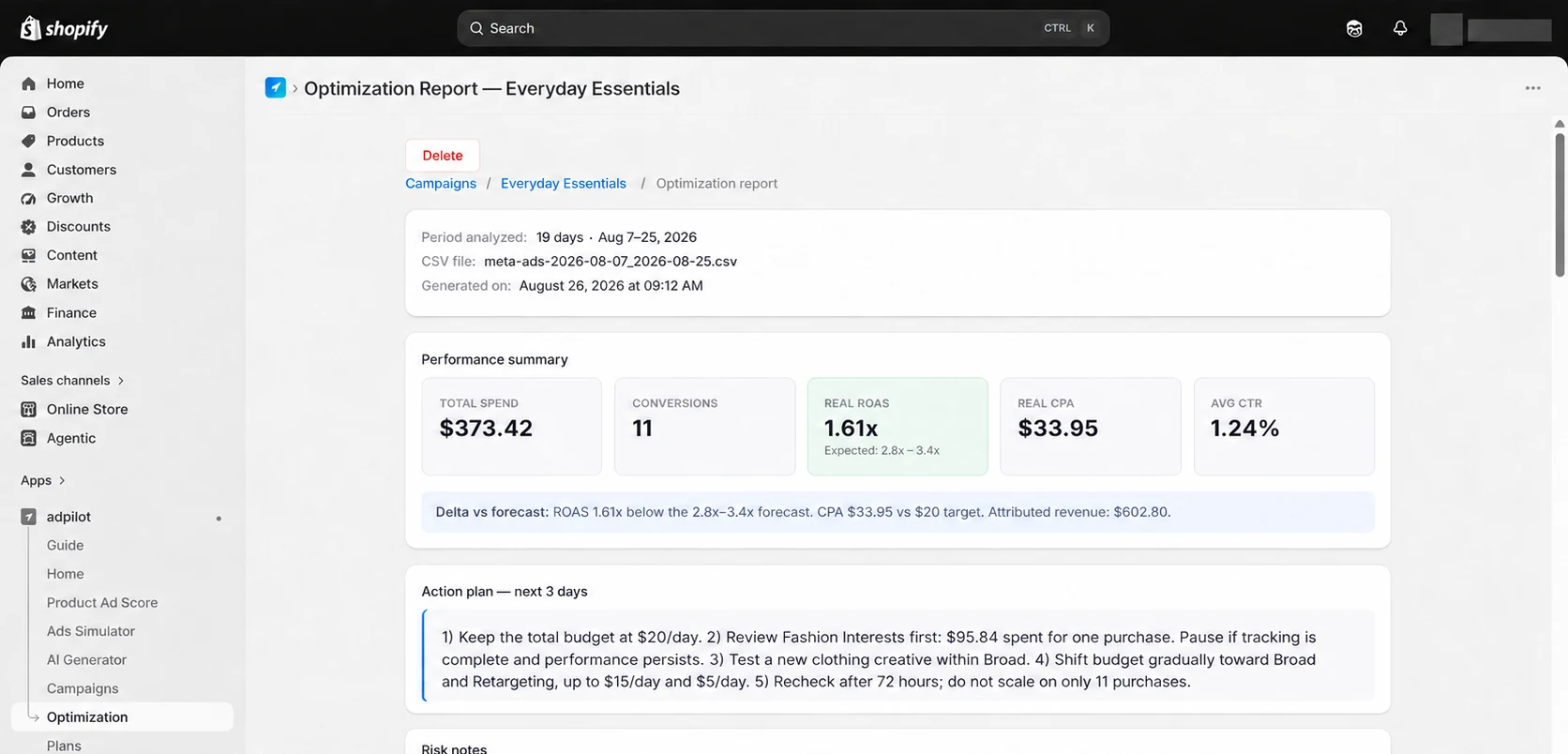Click the Real ROAS 1.61x card
1568x754 pixels.
pos(897,427)
